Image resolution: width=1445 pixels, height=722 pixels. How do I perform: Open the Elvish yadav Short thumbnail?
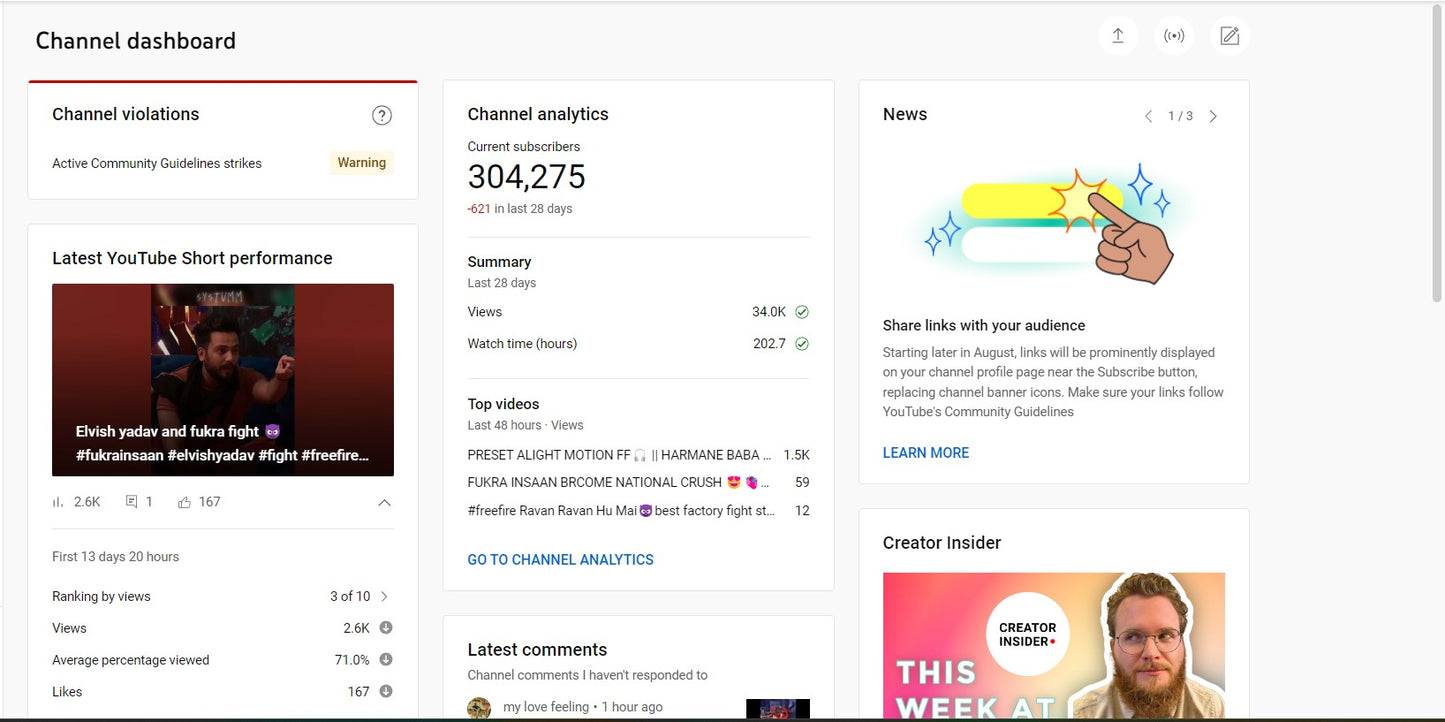pos(223,380)
